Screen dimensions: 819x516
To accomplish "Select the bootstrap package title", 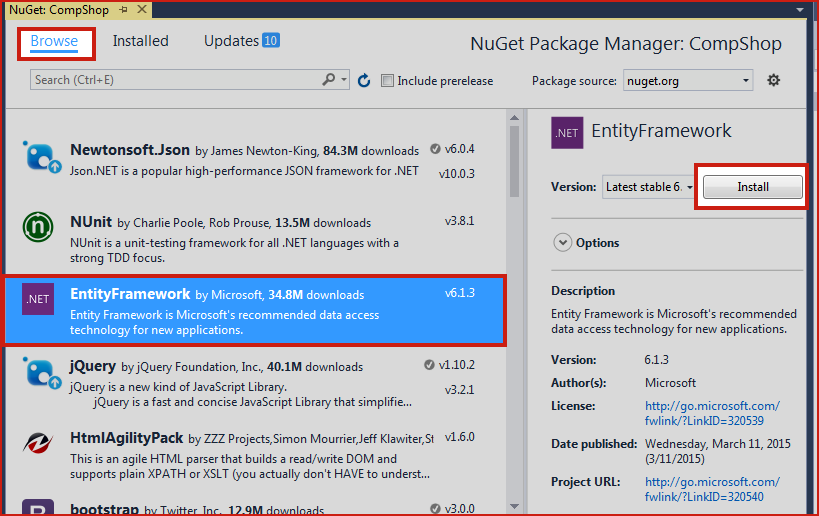I will pos(104,509).
